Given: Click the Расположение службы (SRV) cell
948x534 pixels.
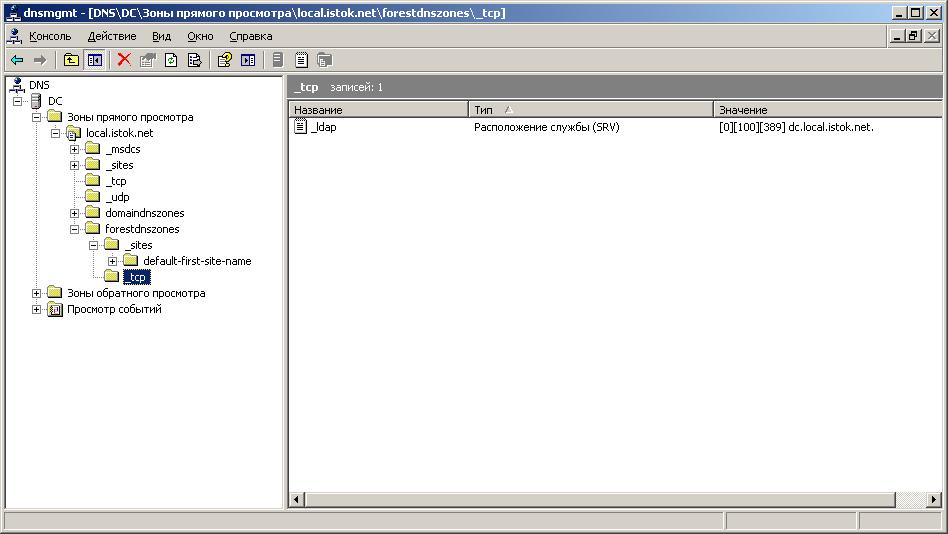Looking at the screenshot, I should (547, 127).
